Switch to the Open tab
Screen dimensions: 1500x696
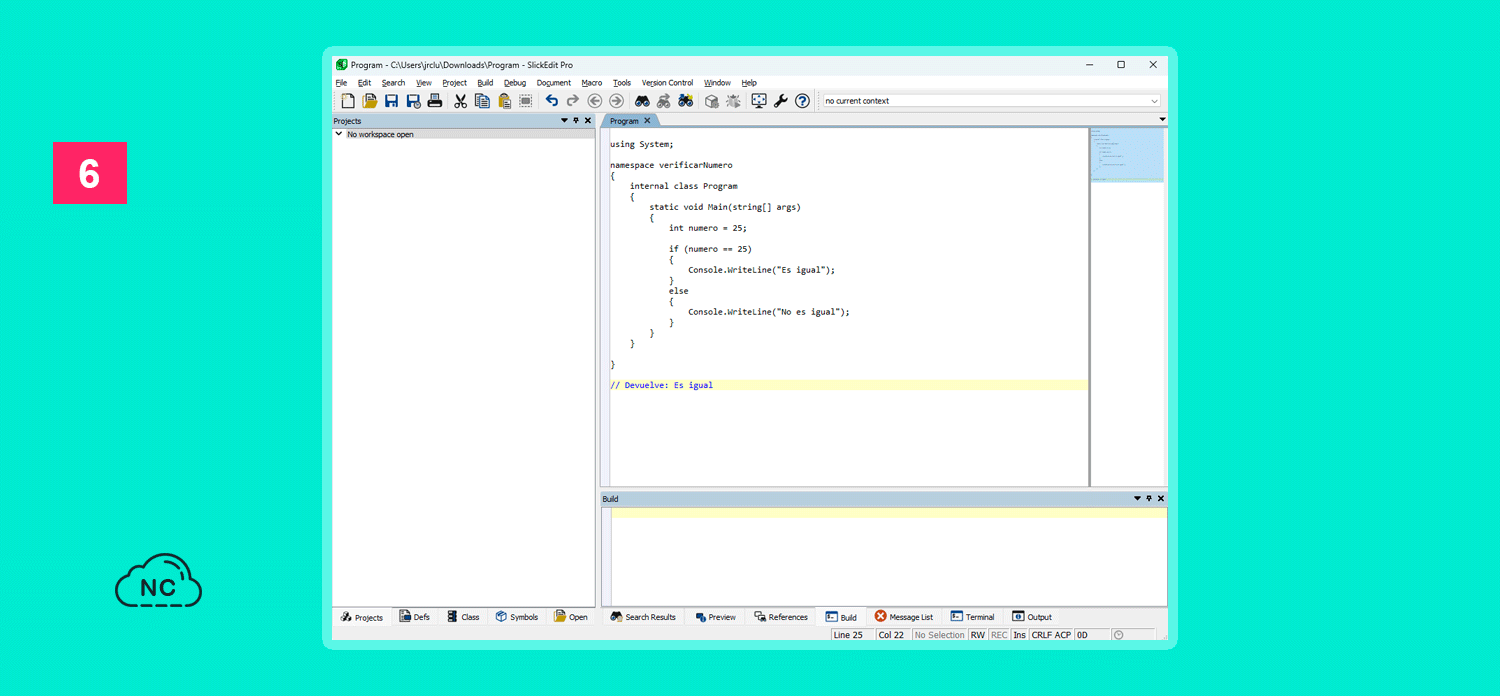click(571, 617)
